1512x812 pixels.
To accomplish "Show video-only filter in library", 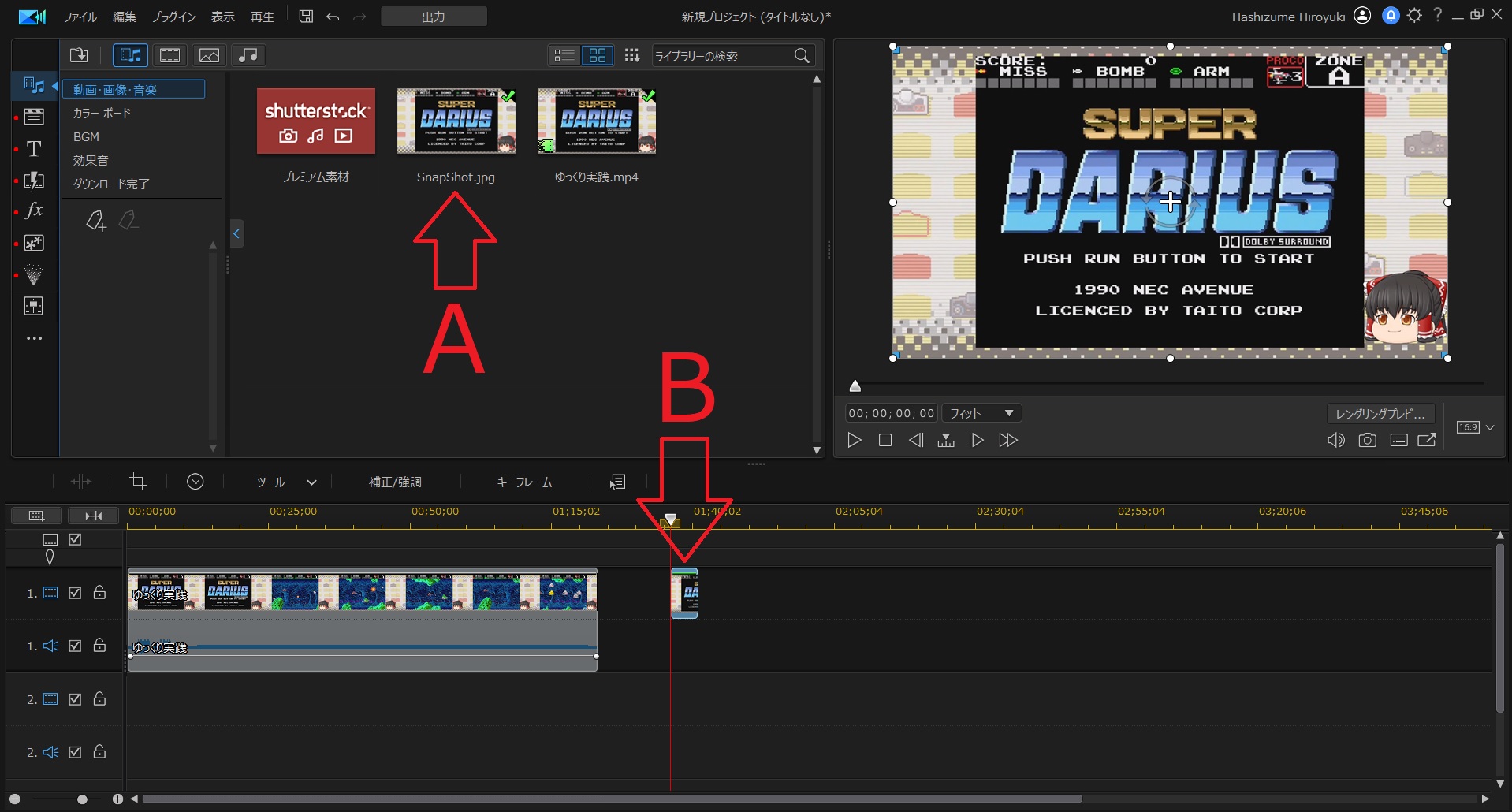I will pyautogui.click(x=170, y=55).
